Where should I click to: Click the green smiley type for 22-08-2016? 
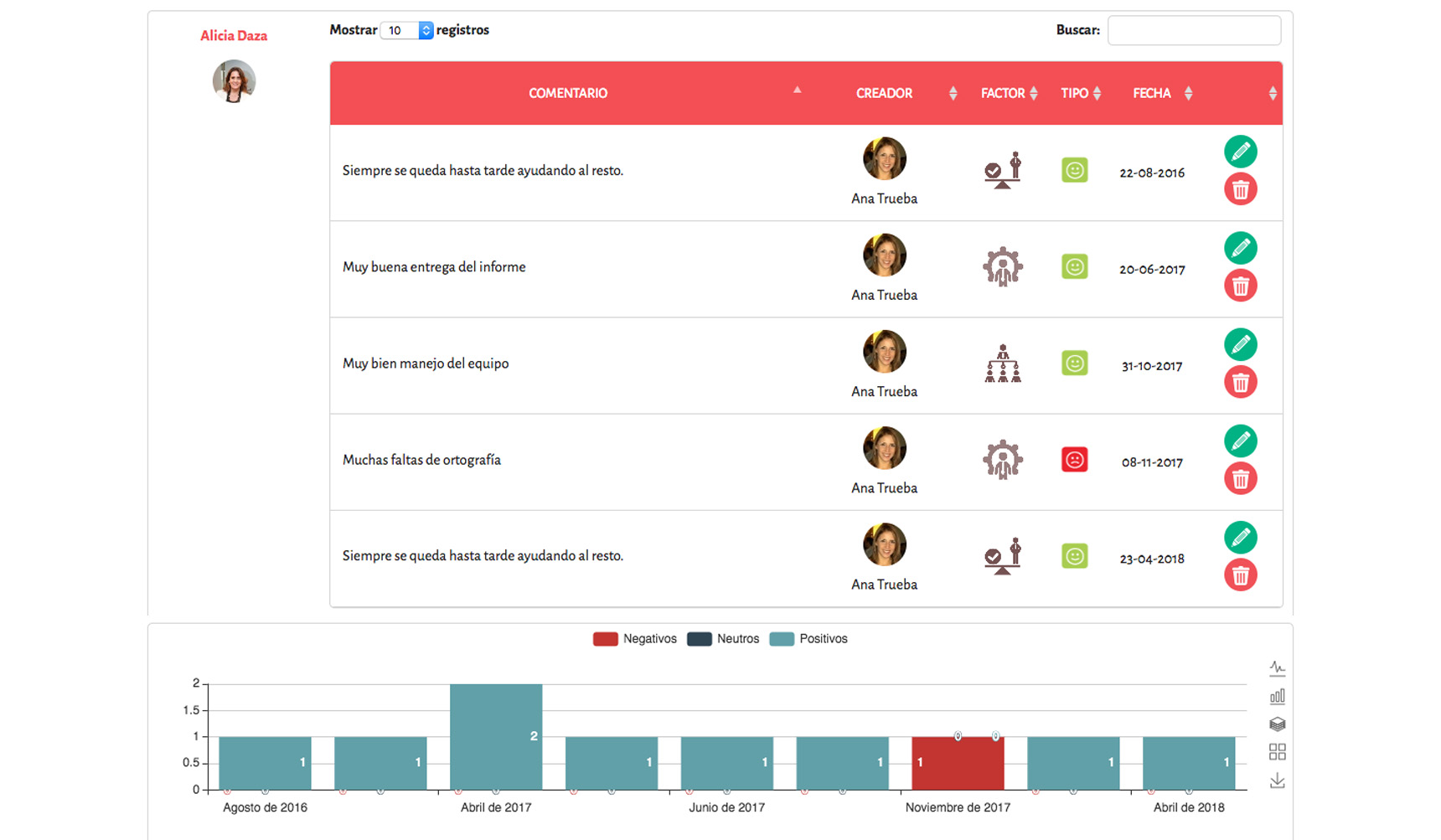click(1075, 170)
